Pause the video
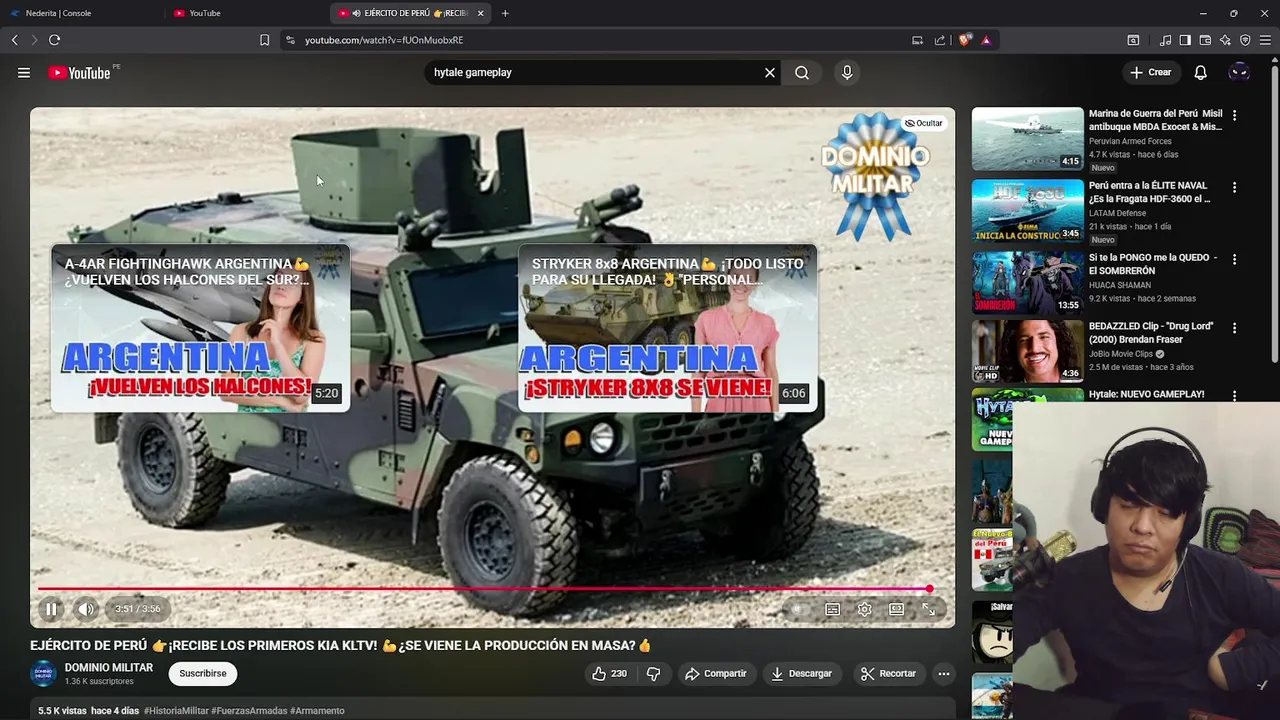 coord(51,608)
